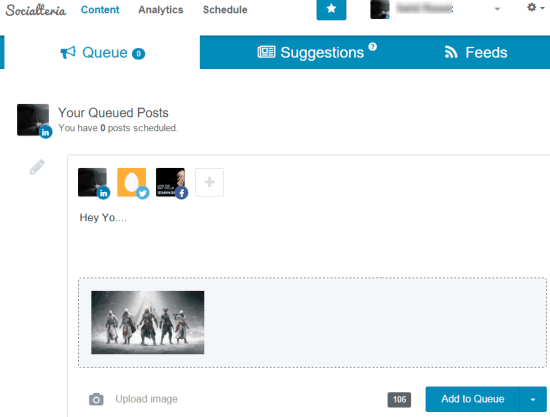This screenshot has height=417, width=550.
Task: Expand the account dropdown arrow
Action: [x=497, y=9]
